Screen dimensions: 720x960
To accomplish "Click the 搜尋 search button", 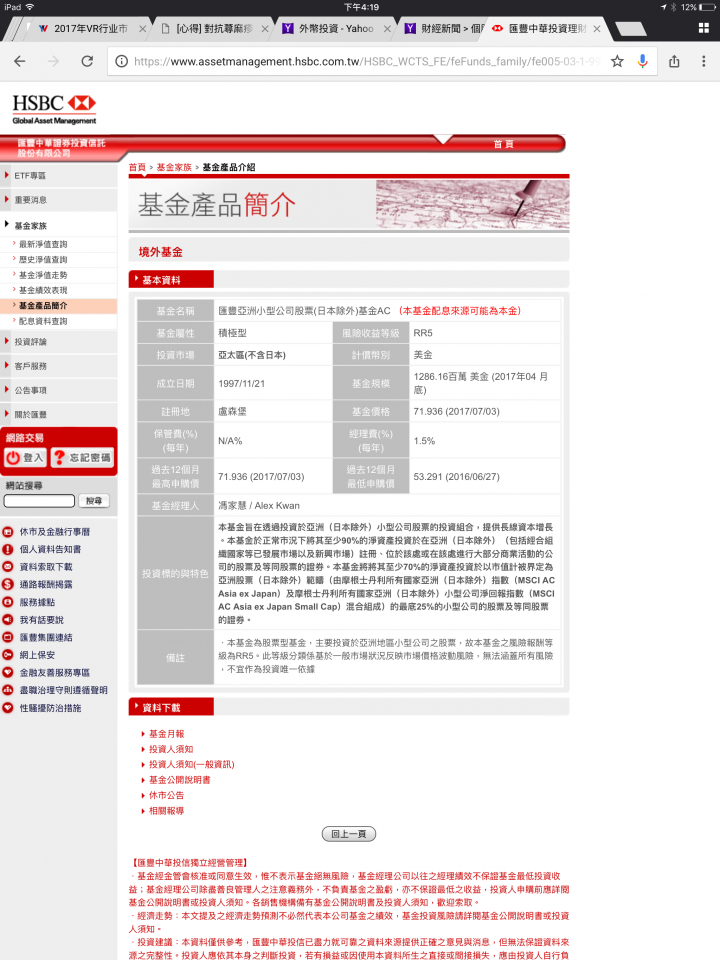I will [x=94, y=501].
